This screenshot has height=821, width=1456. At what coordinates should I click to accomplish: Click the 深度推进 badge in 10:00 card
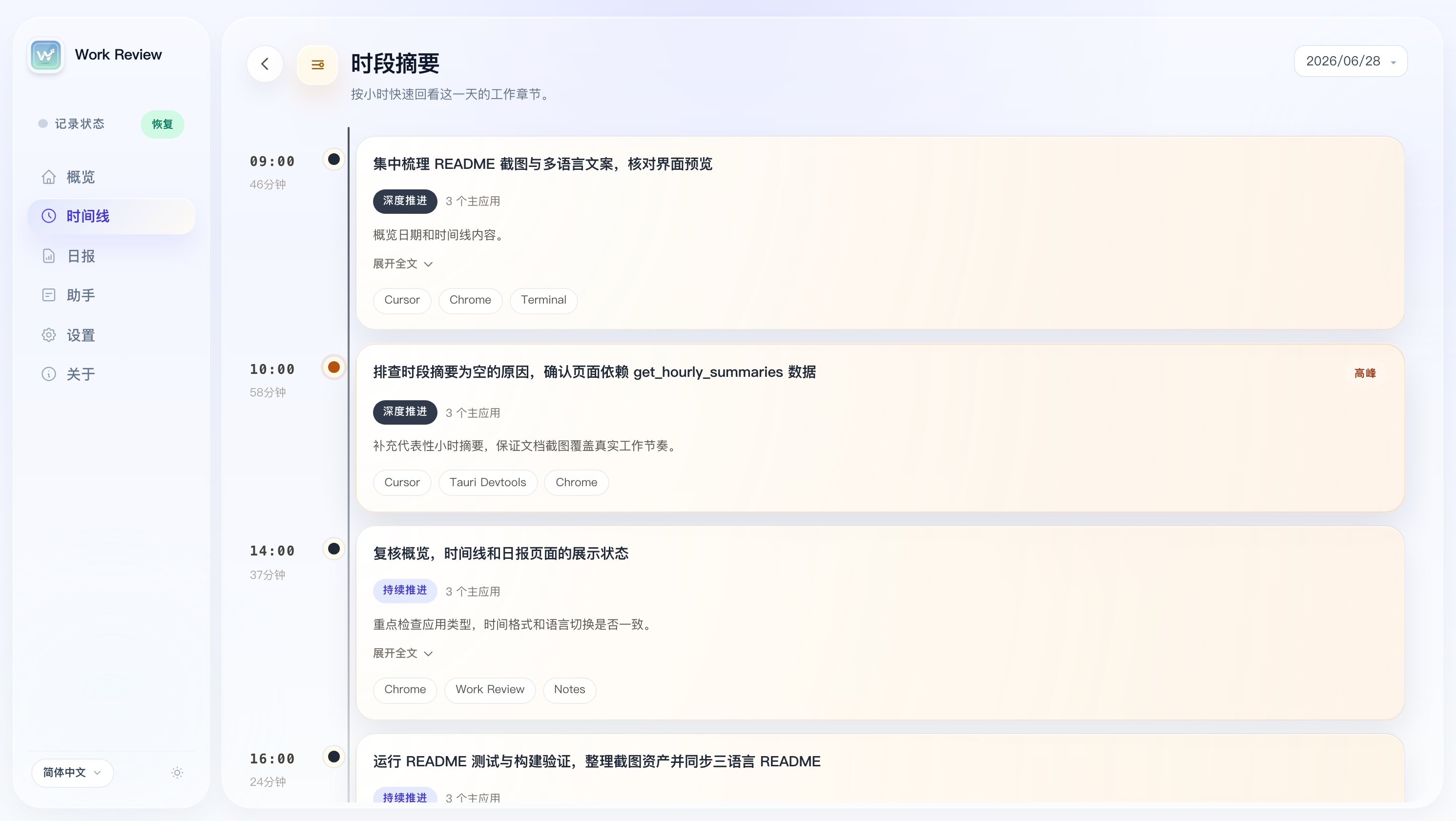(405, 412)
